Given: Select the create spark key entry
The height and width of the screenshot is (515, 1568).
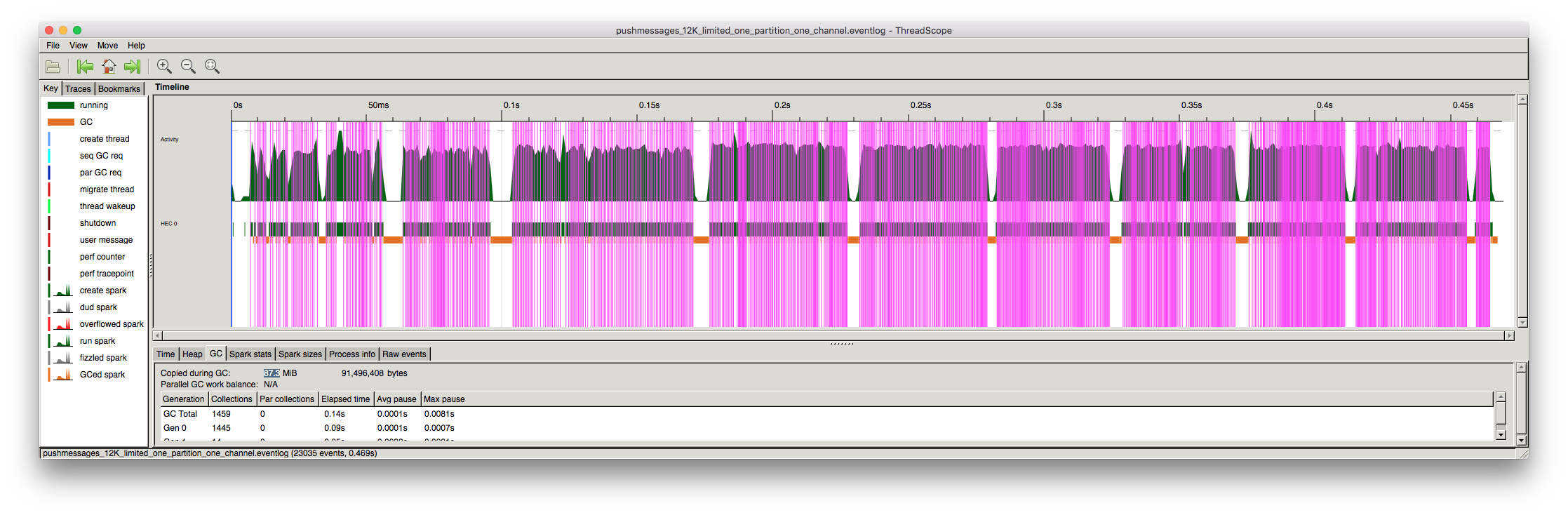Looking at the screenshot, I should pyautogui.click(x=103, y=290).
